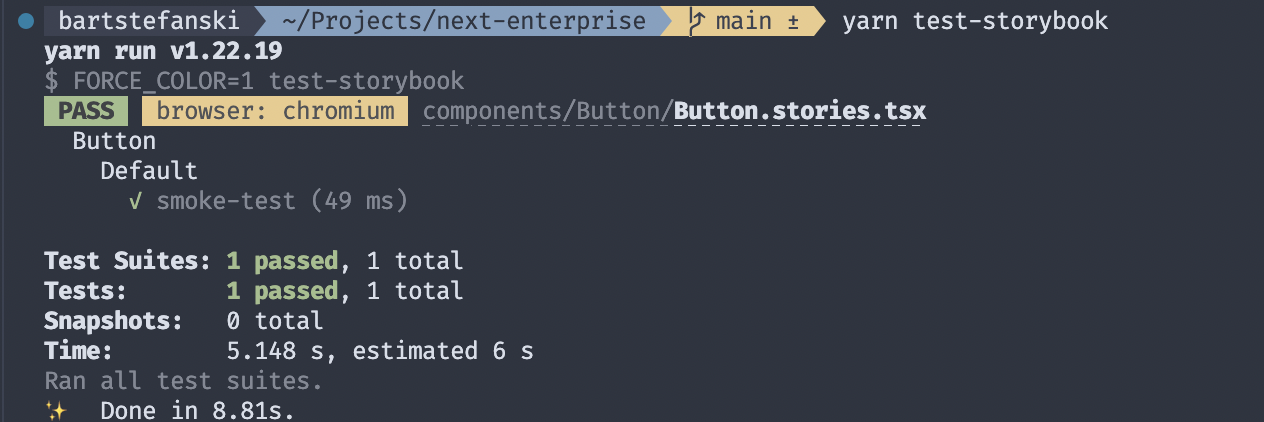1264x422 pixels.
Task: Click the Ran all test suites. text
Action: [183, 381]
